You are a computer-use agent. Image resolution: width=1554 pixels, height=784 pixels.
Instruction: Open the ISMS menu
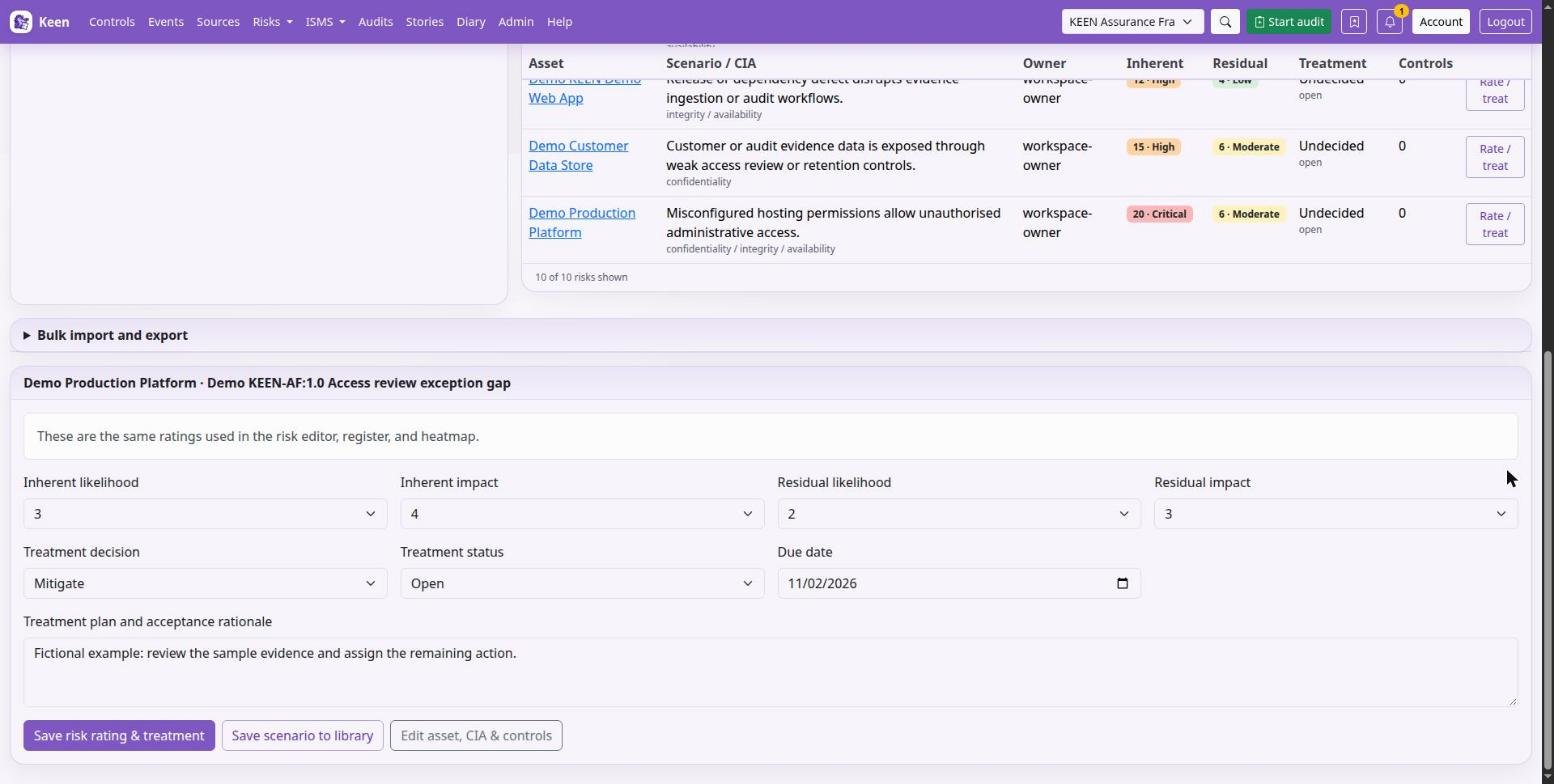325,21
